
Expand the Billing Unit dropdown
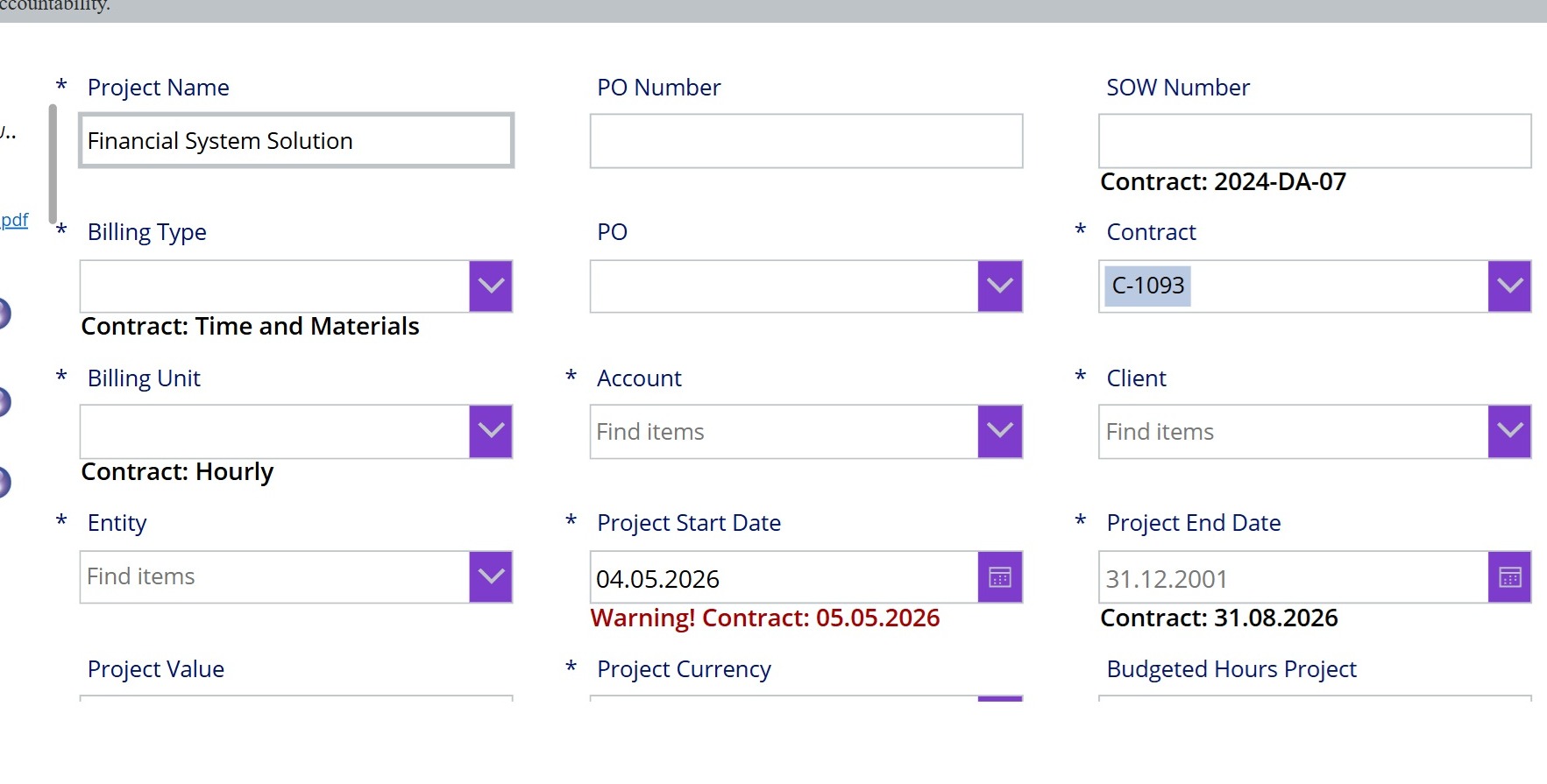point(491,431)
